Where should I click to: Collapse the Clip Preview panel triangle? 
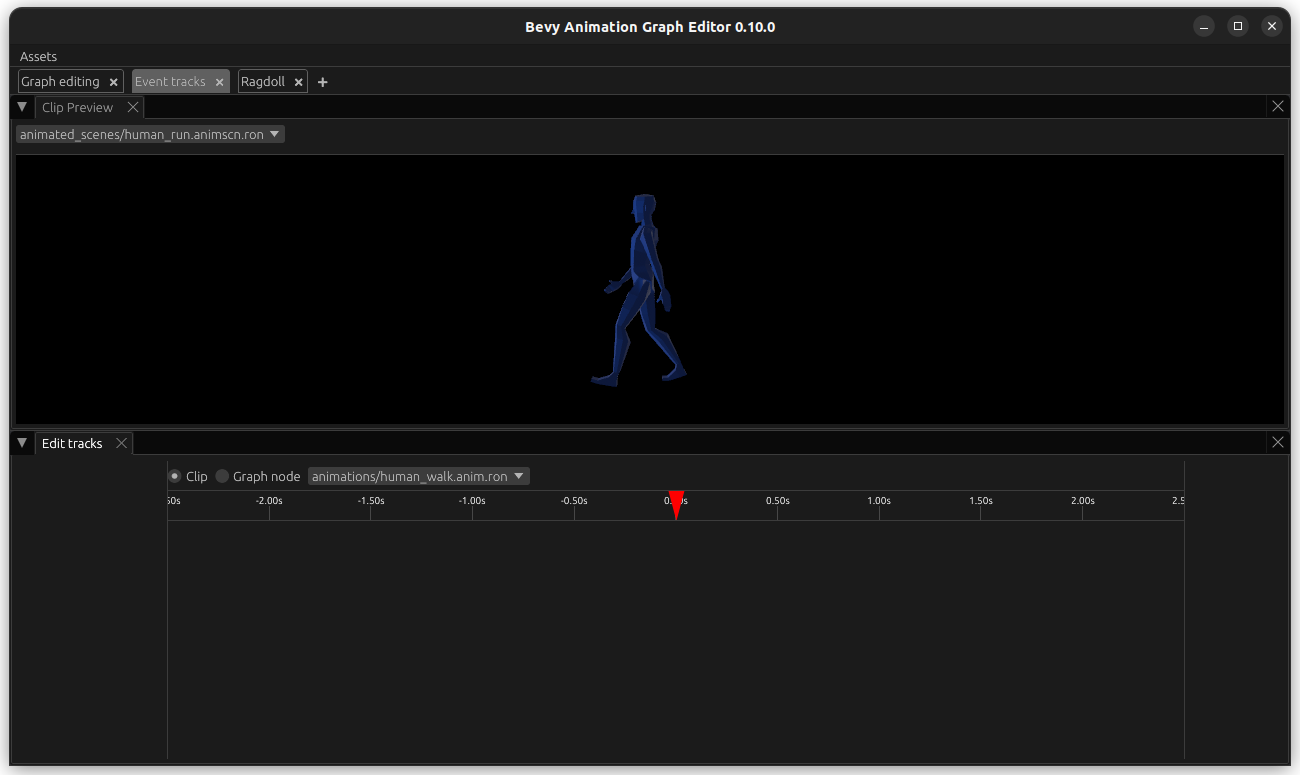pos(22,107)
